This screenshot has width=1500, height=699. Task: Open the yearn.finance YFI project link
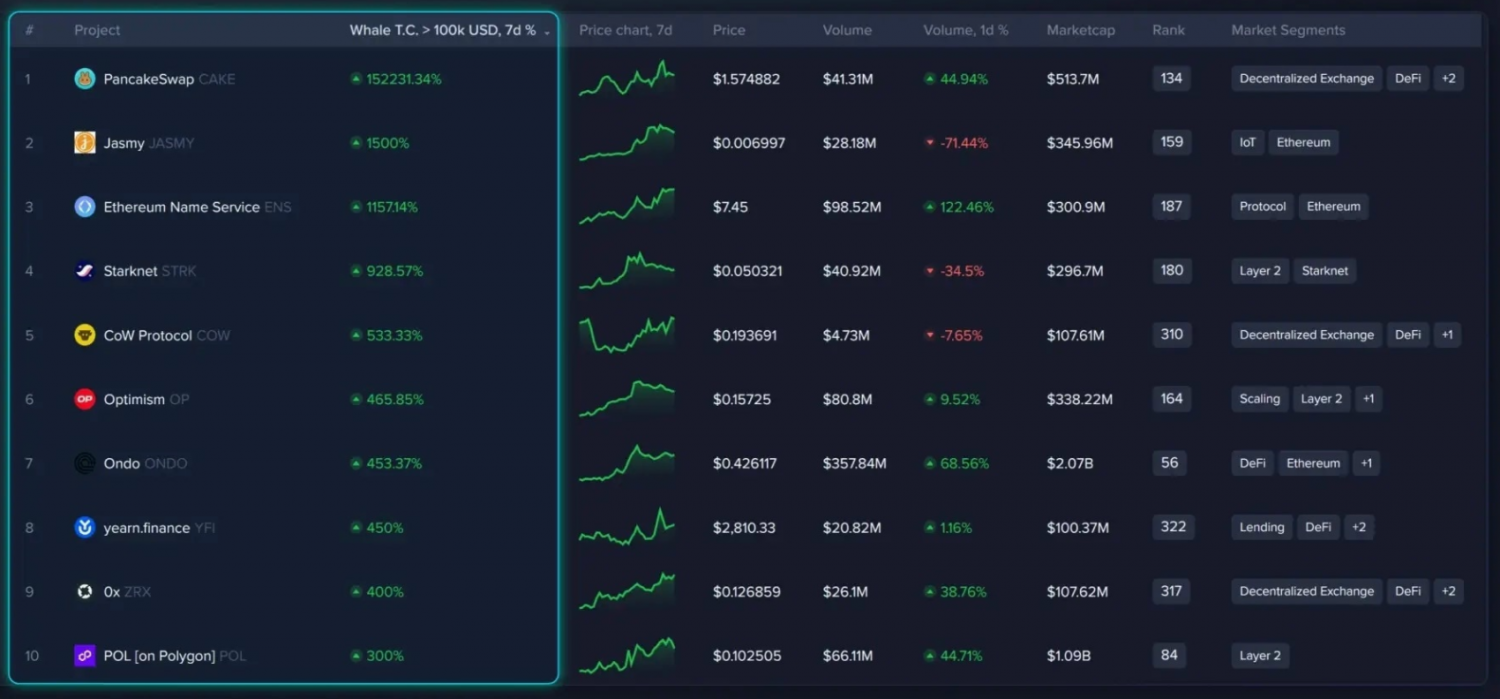point(159,527)
